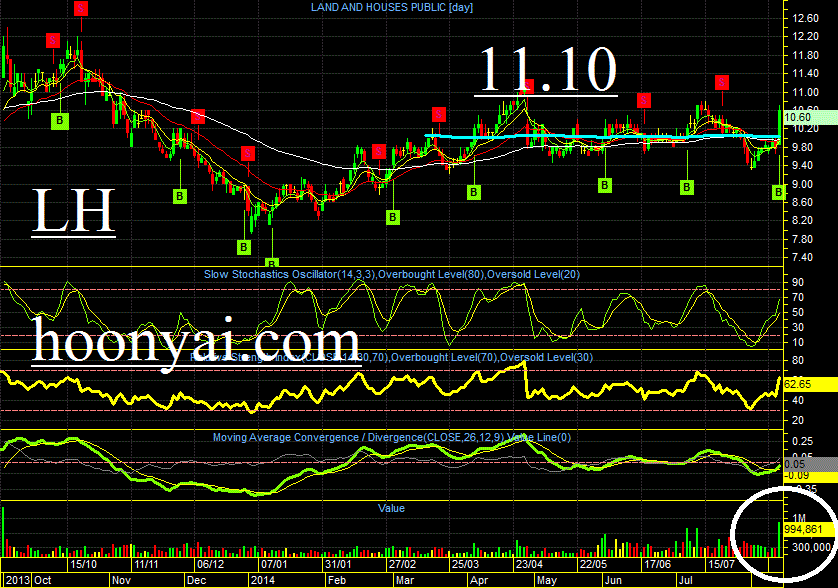Screen dimensions: 838x588
Task: Click the 22/05 date label
Action: (x=593, y=564)
